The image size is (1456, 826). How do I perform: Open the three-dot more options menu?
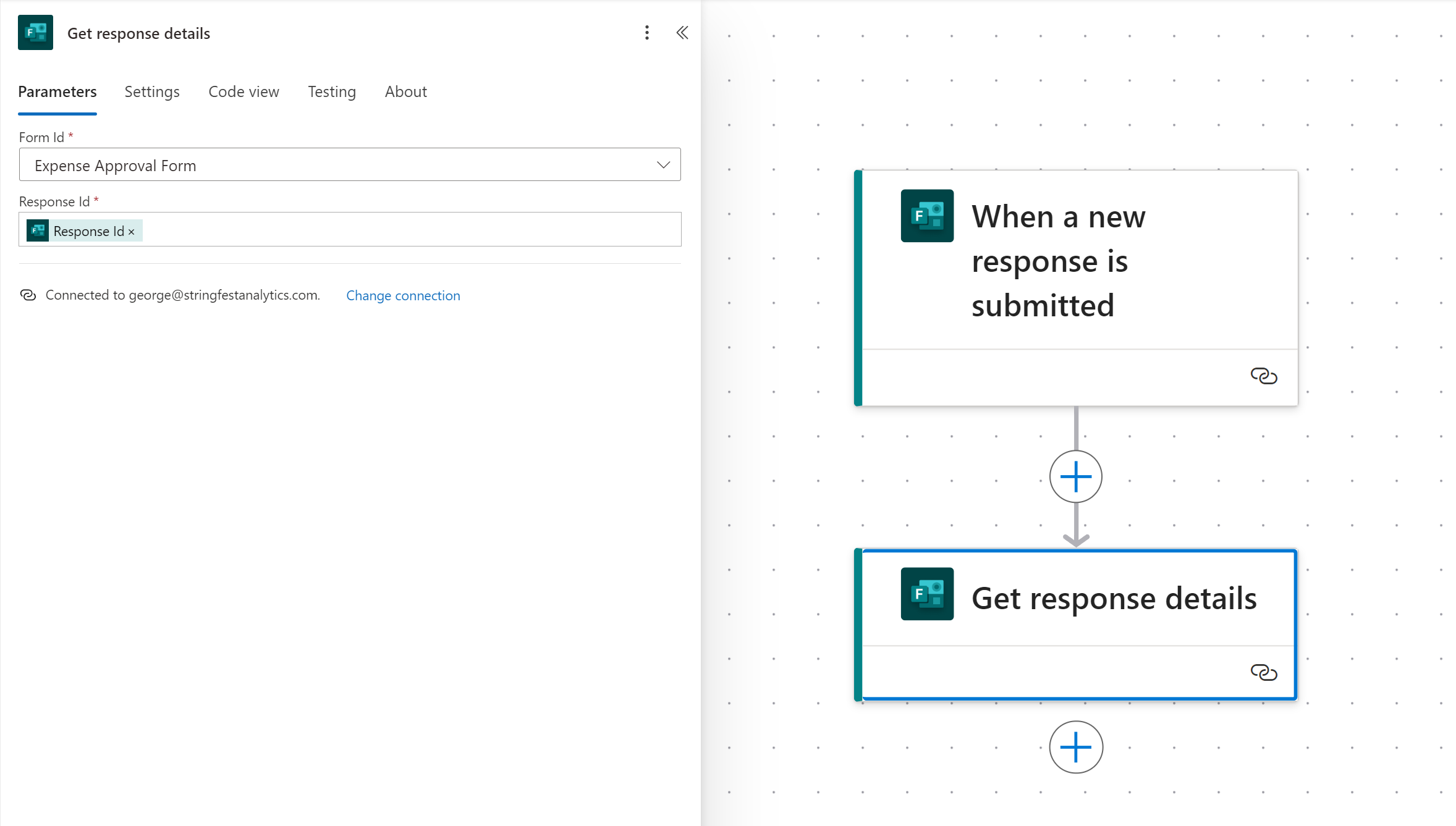[x=646, y=33]
